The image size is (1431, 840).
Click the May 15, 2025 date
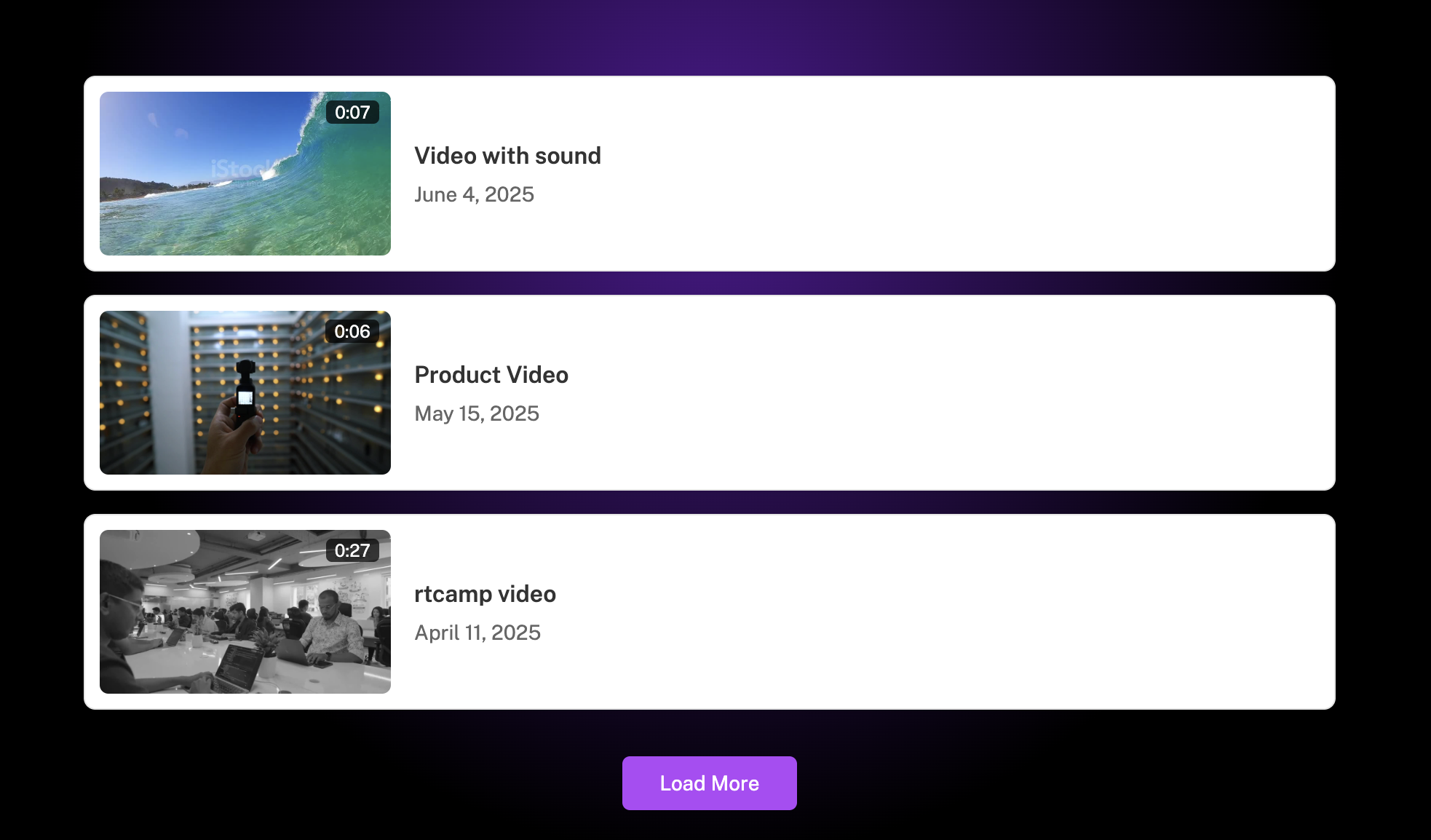(x=477, y=413)
